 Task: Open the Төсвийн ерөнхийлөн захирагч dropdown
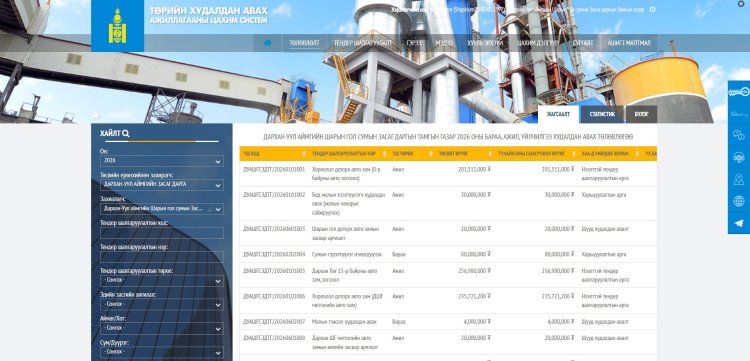[162, 185]
